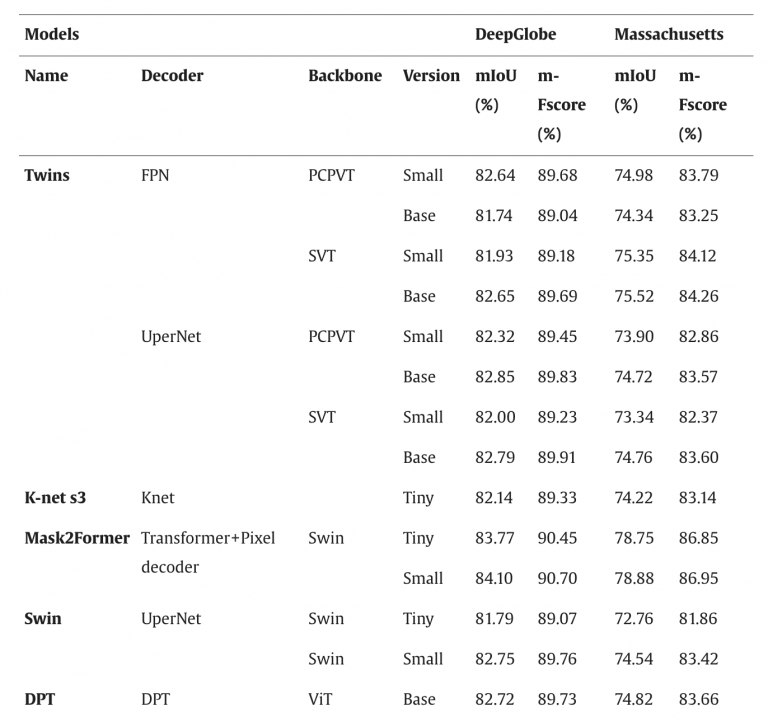Select the 86.95 Massachusetts m-Fscore value
Screen dimensions: 768x721
coord(698,578)
